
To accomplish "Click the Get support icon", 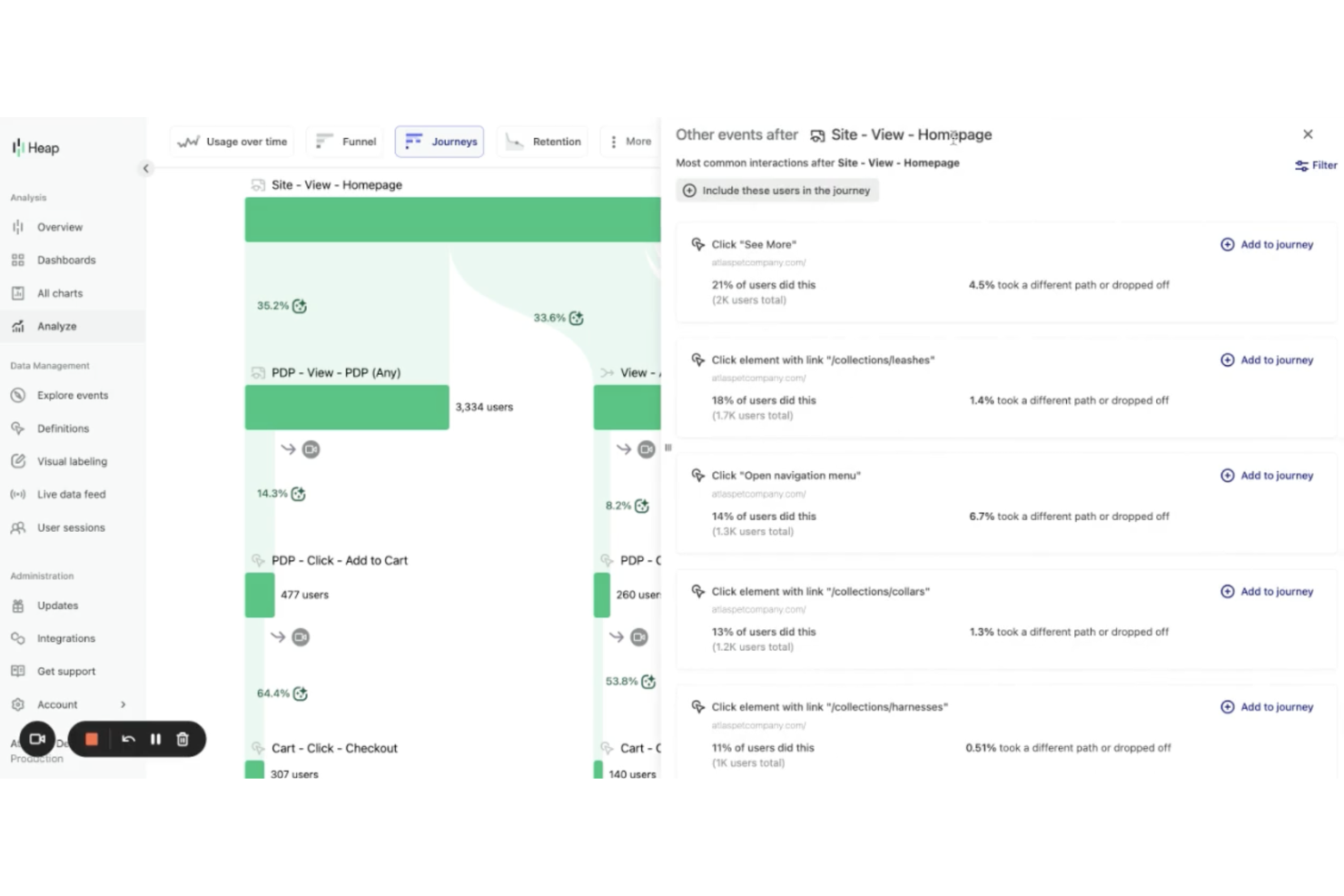I will click(x=17, y=671).
